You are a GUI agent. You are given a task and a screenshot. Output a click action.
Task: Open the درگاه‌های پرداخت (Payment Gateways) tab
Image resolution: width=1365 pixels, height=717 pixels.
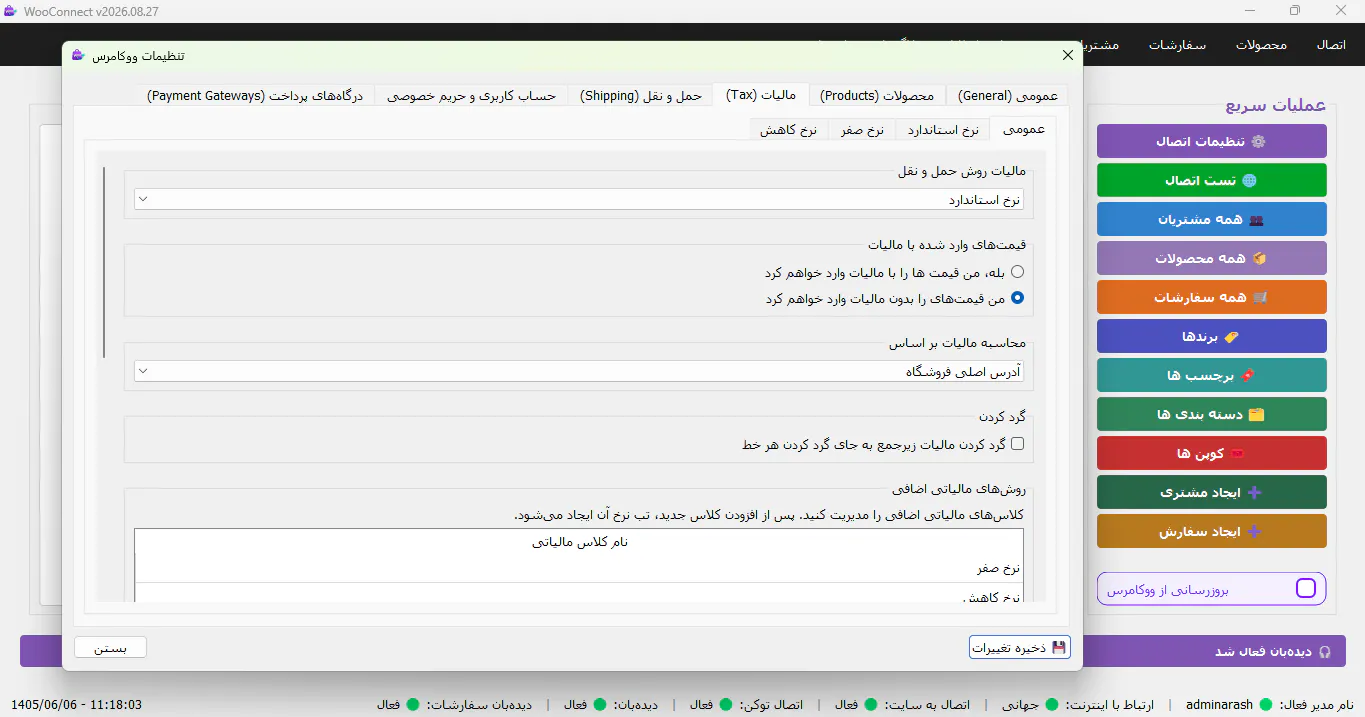pos(255,95)
